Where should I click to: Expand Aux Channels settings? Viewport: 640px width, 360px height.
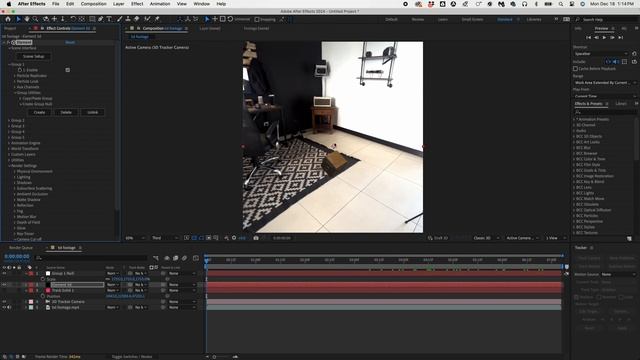15,87
